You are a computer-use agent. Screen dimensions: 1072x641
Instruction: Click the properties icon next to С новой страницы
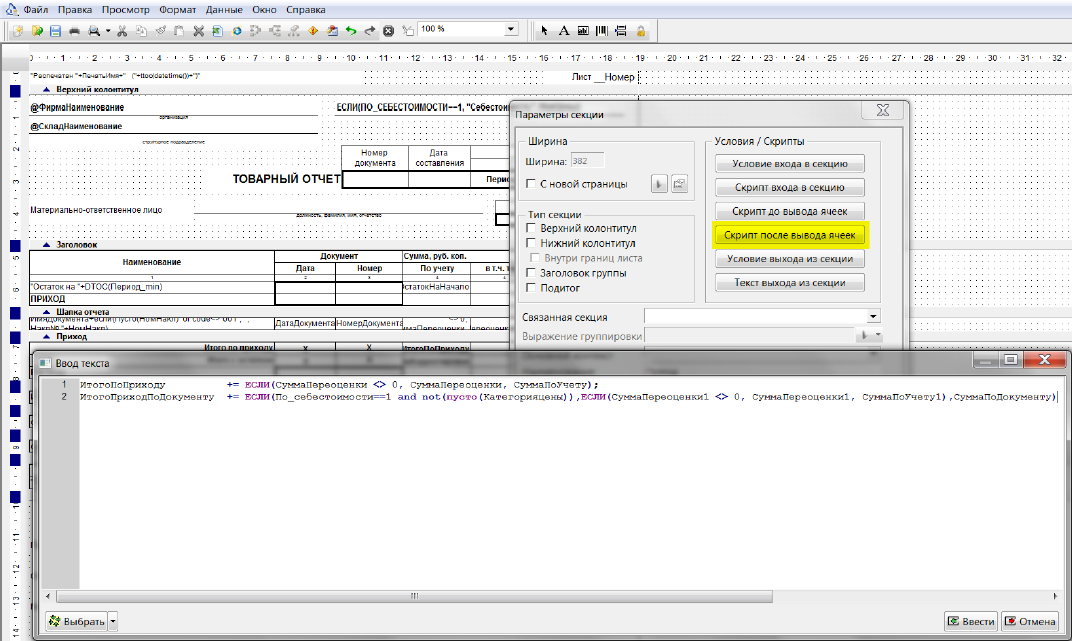point(679,184)
